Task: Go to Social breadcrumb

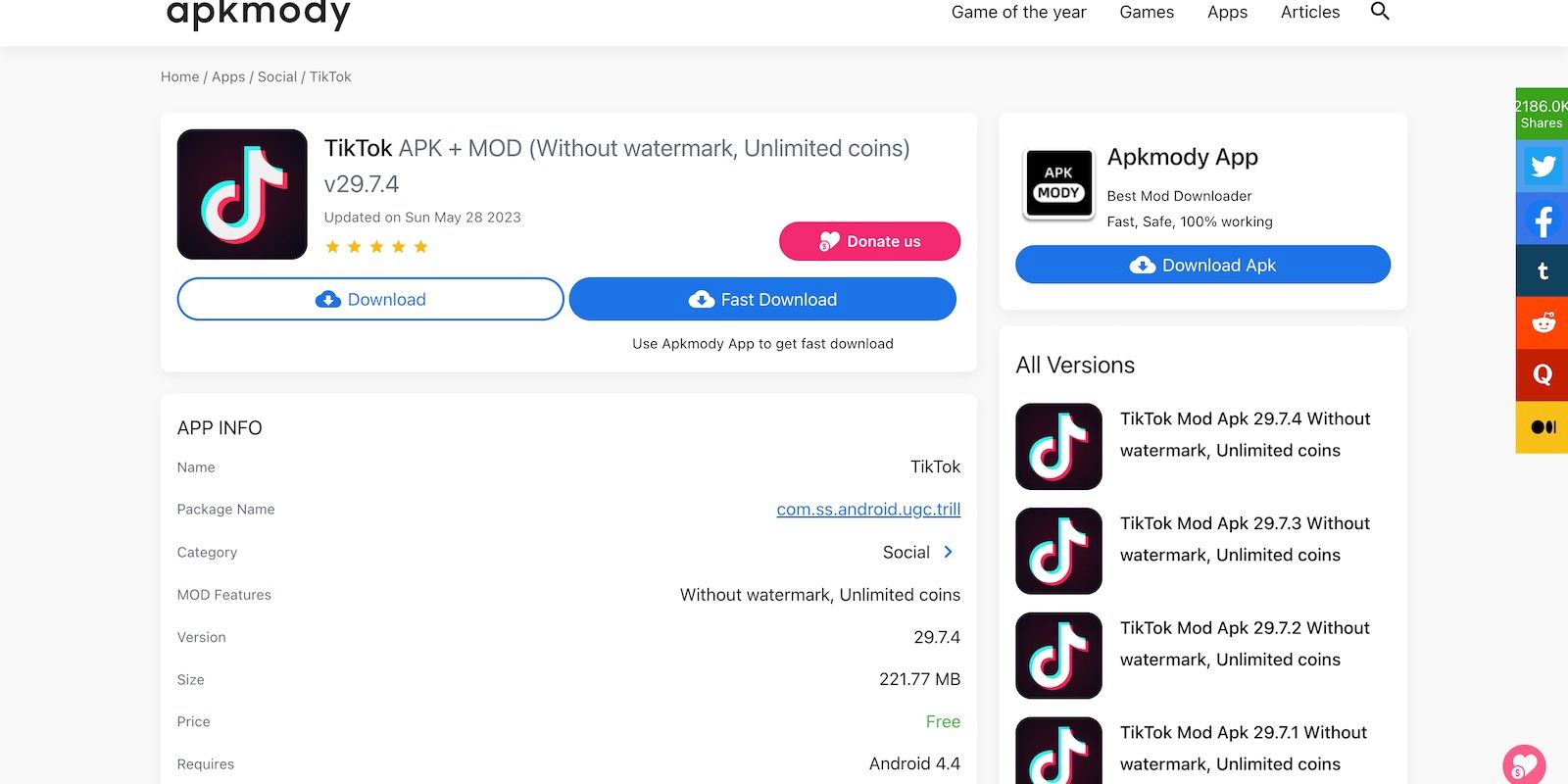Action: point(277,76)
